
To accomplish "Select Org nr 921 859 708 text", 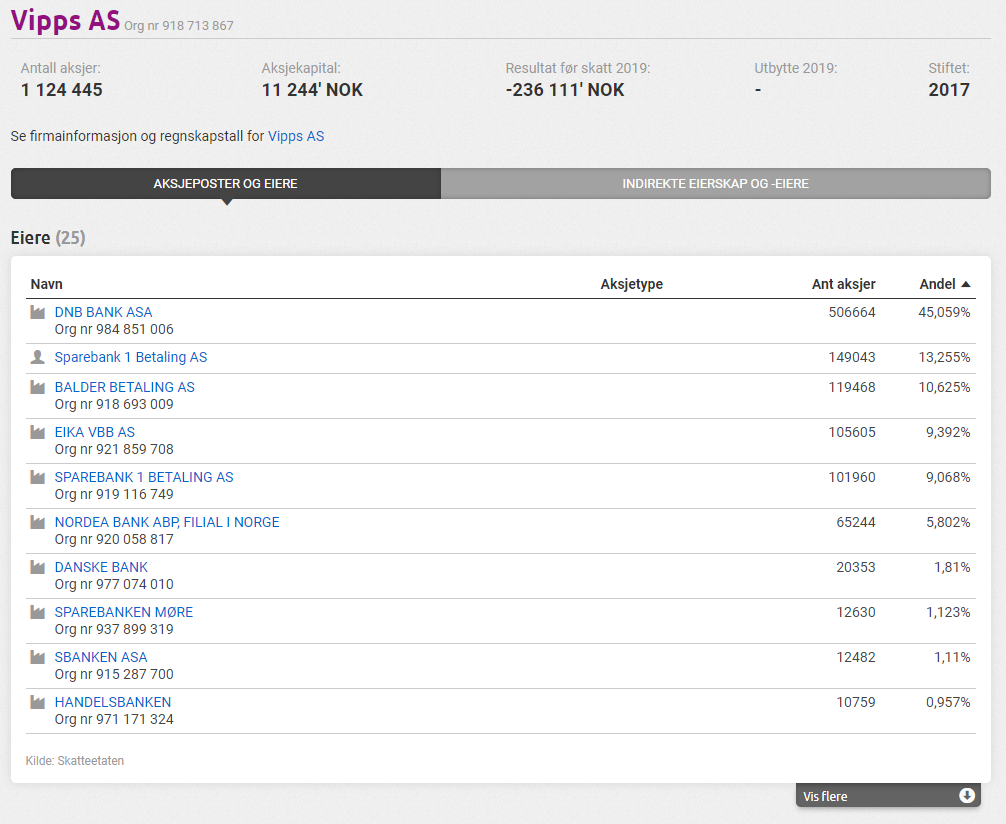I will [114, 449].
